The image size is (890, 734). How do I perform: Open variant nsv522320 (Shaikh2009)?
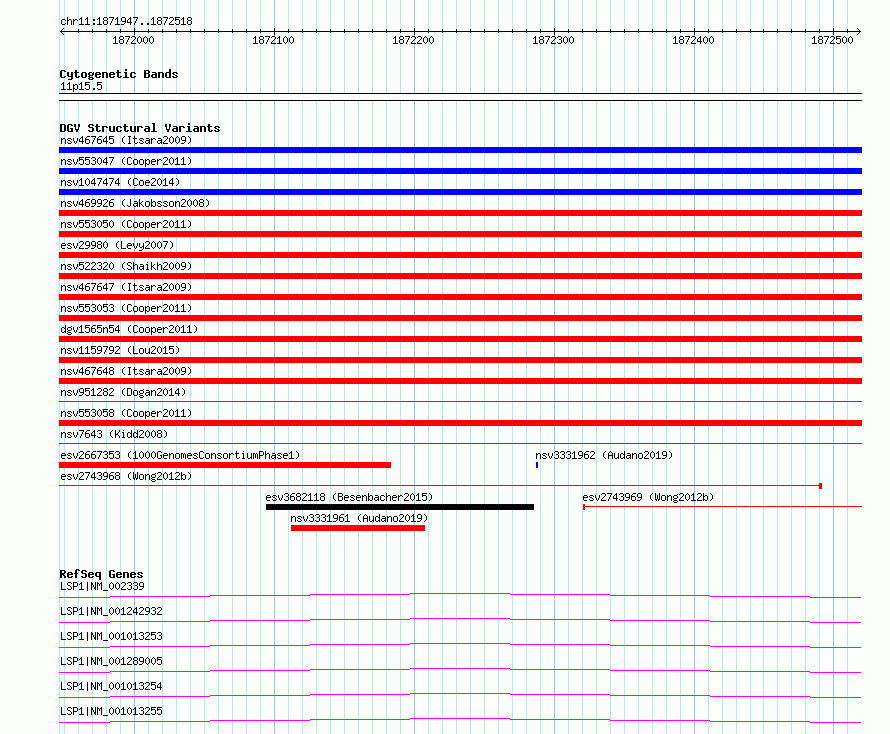click(x=126, y=266)
